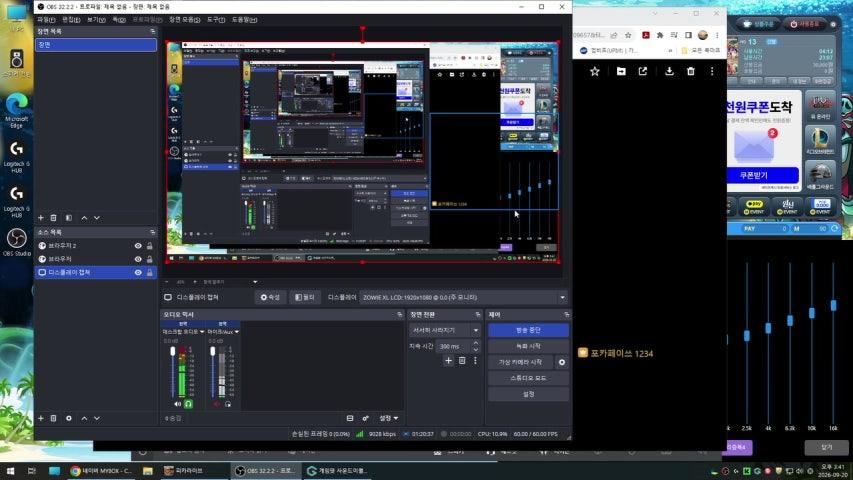Toggle visibility of 브라우저 source
Viewport: 853px width, 480px height.
click(138, 259)
